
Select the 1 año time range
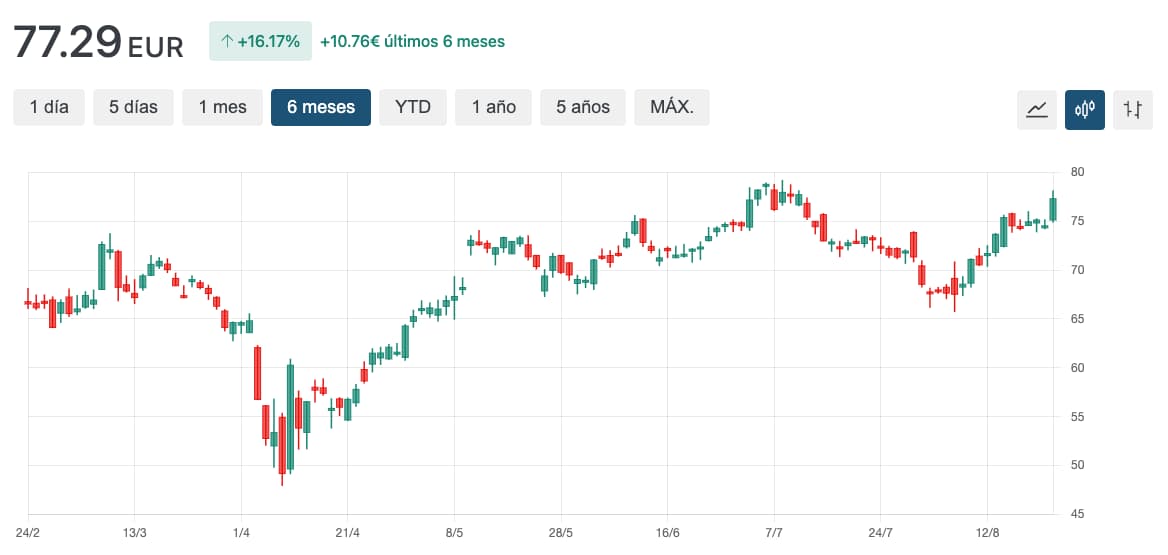pyautogui.click(x=493, y=107)
